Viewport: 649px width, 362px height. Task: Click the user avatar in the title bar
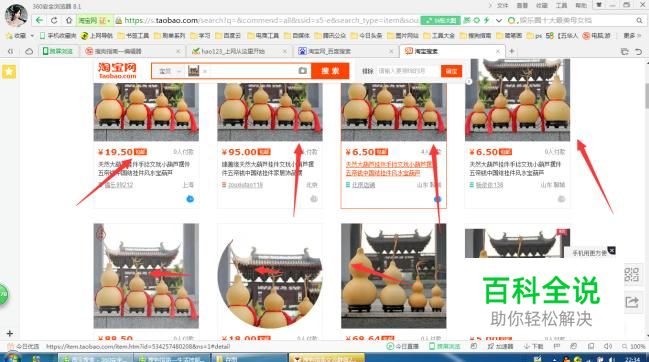click(x=16, y=15)
